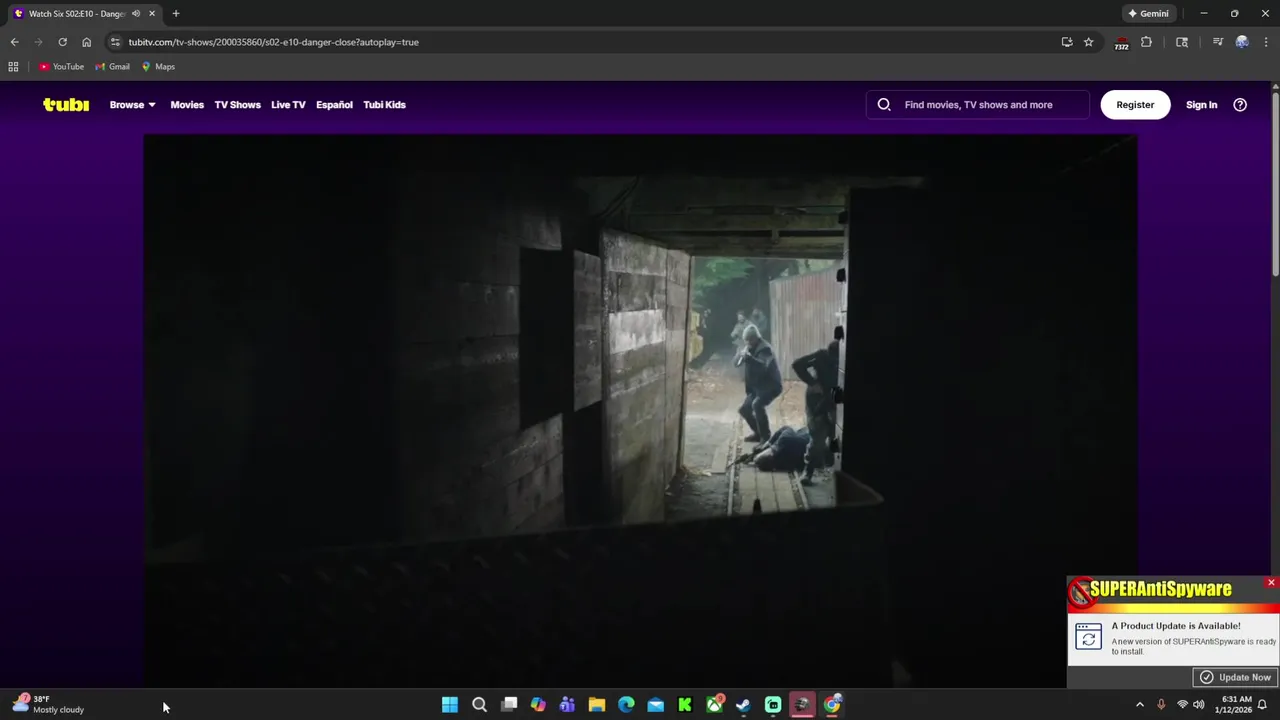Mute the tab via speaker icon
Image resolution: width=1280 pixels, height=720 pixels.
pyautogui.click(x=136, y=13)
